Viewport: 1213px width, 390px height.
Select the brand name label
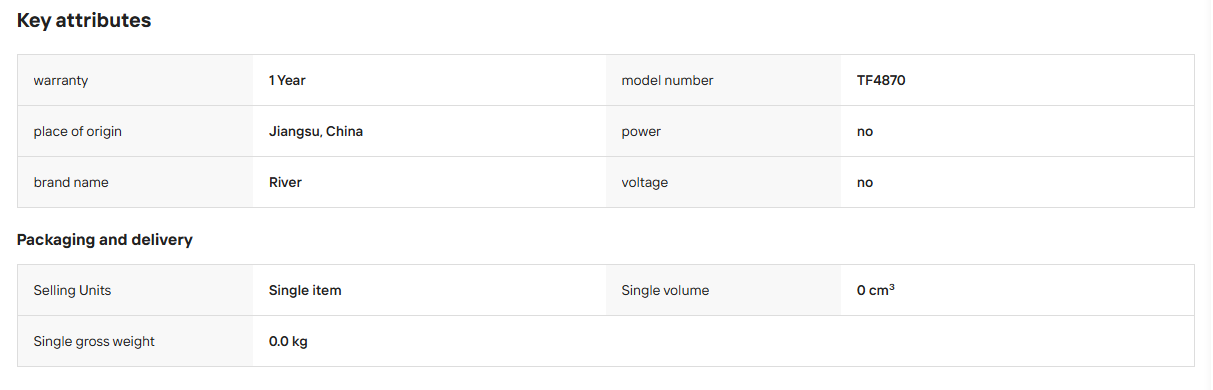tap(71, 182)
